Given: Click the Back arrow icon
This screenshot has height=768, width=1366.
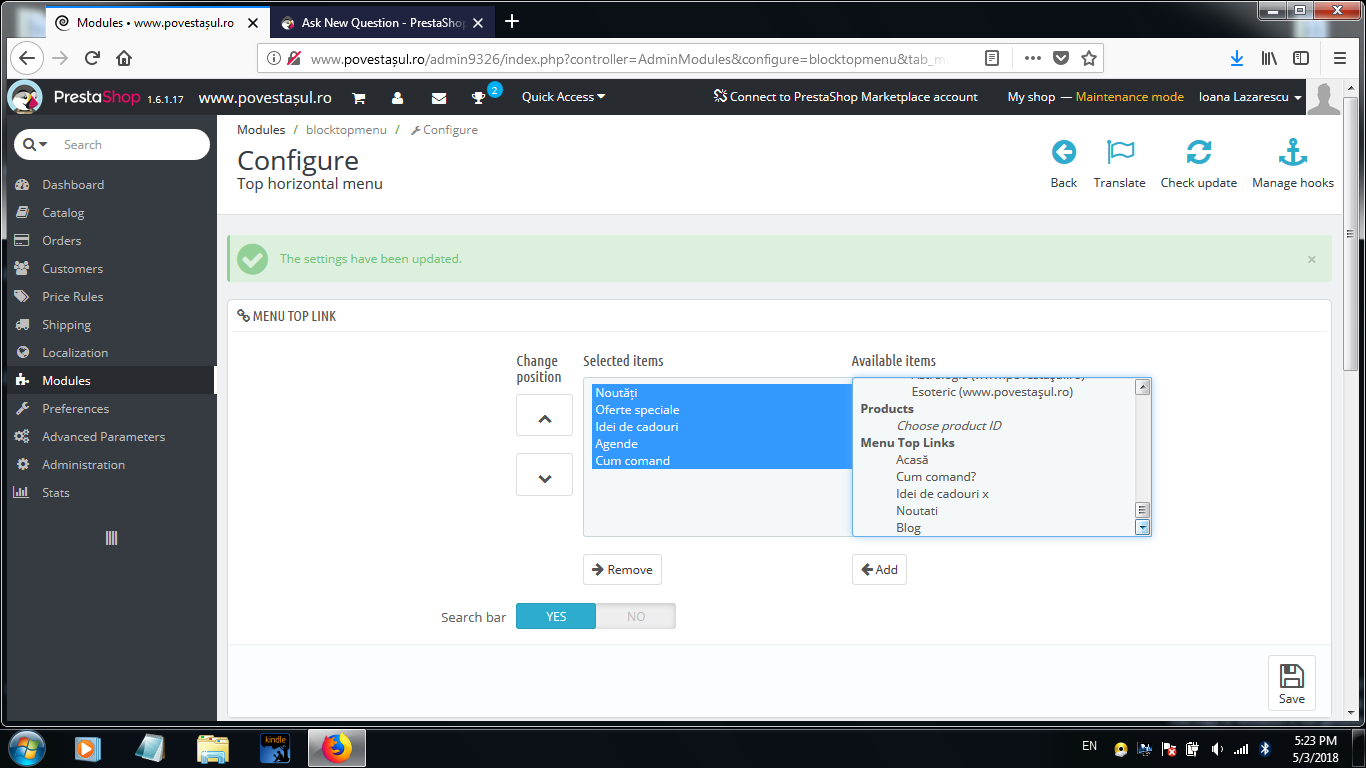Looking at the screenshot, I should (x=1064, y=152).
